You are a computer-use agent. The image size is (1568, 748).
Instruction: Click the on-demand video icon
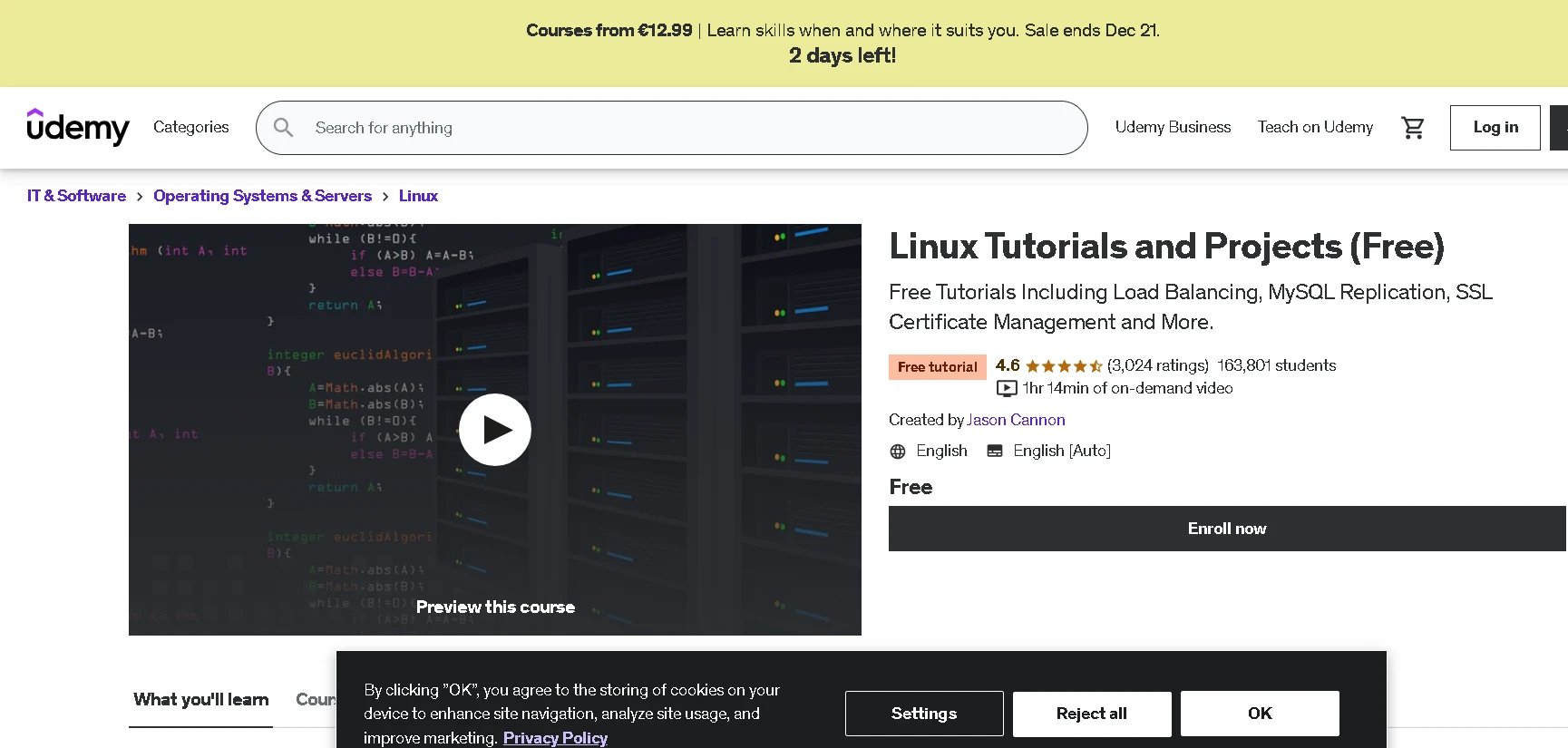coord(1007,389)
